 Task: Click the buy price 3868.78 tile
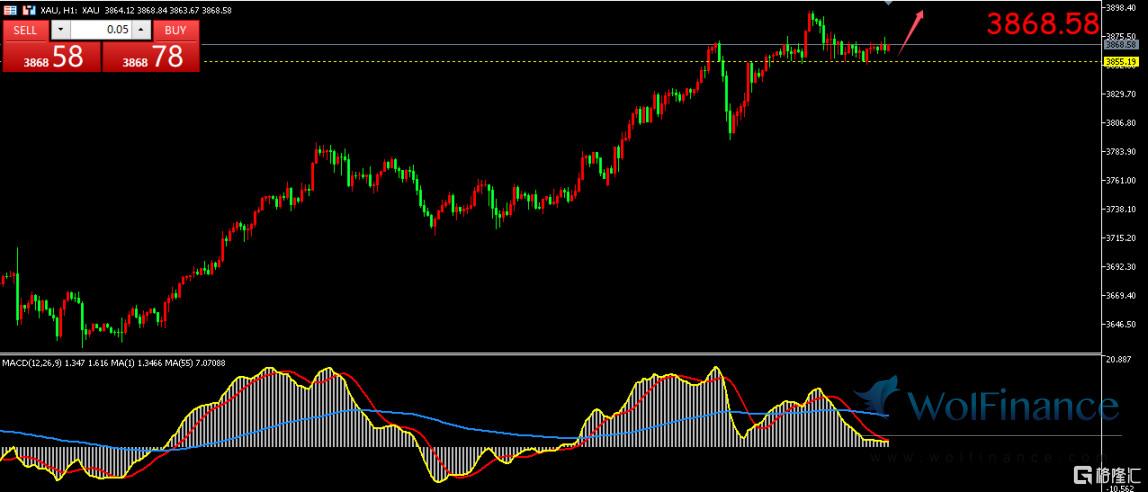click(x=151, y=58)
